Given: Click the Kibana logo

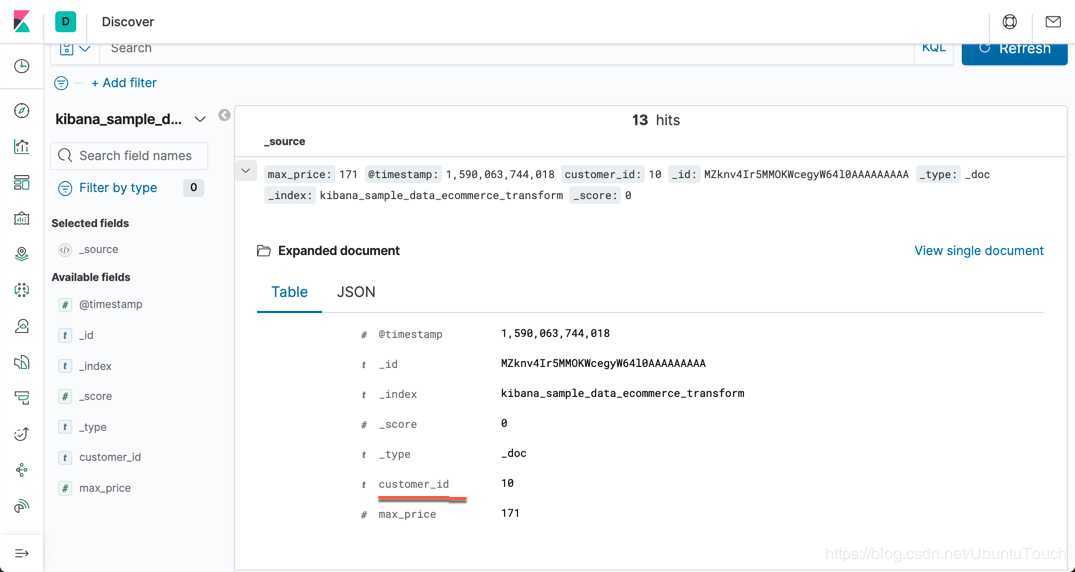Looking at the screenshot, I should [21, 21].
